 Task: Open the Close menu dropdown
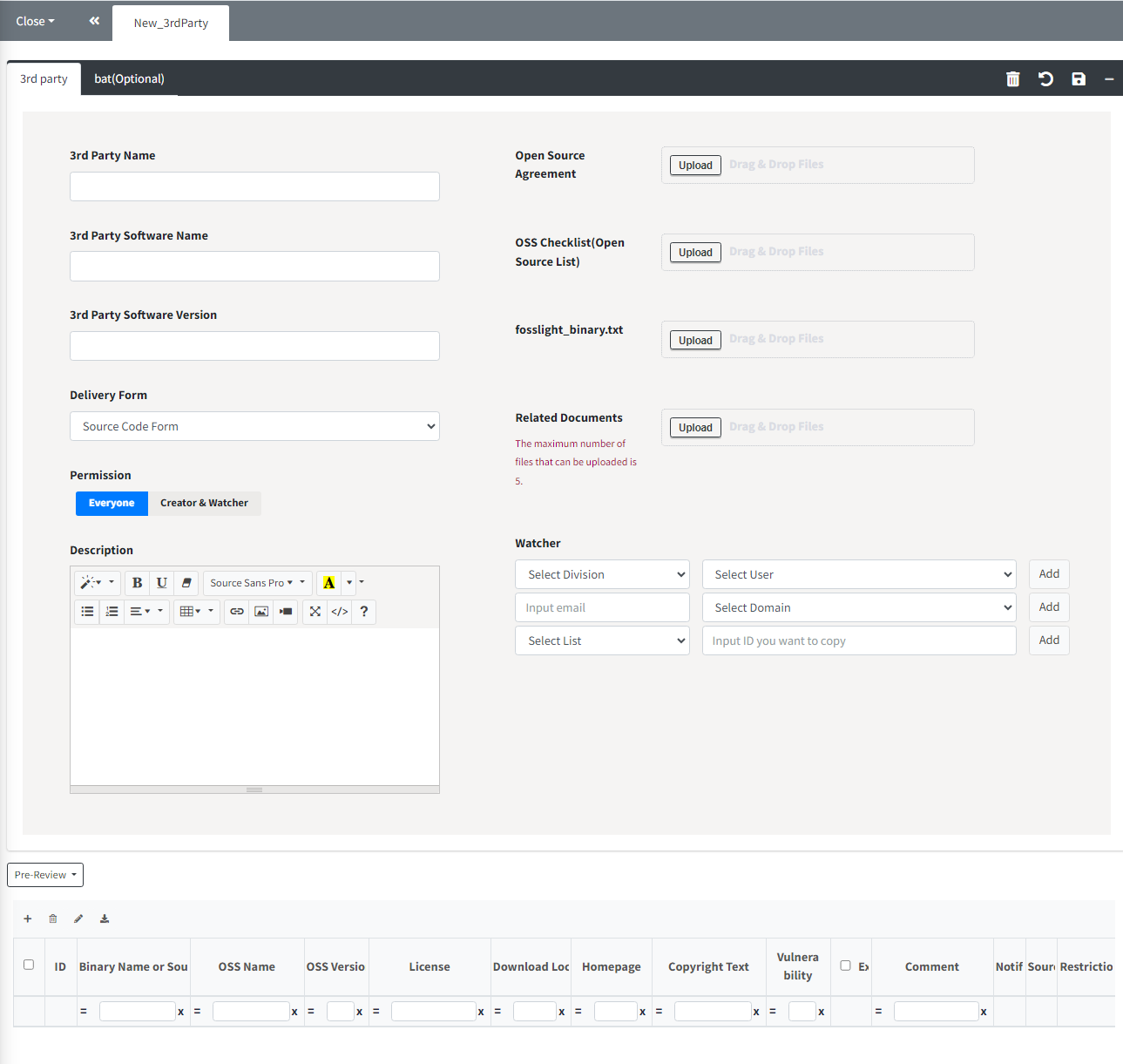coord(35,21)
